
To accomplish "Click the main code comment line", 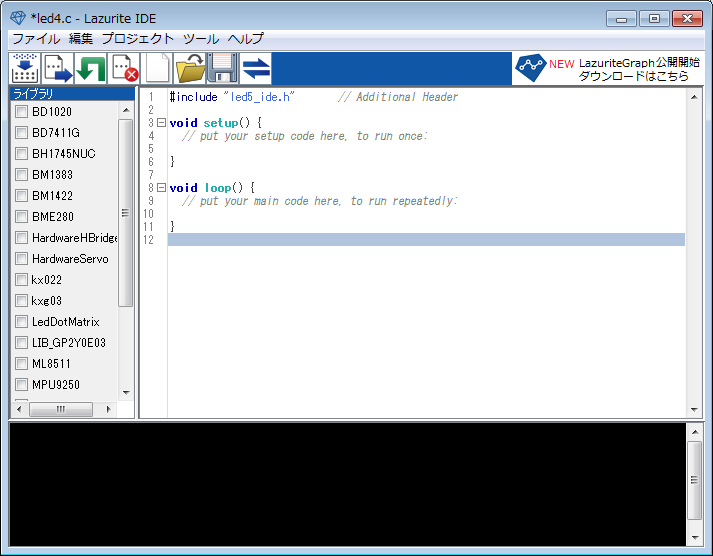I will 319,201.
